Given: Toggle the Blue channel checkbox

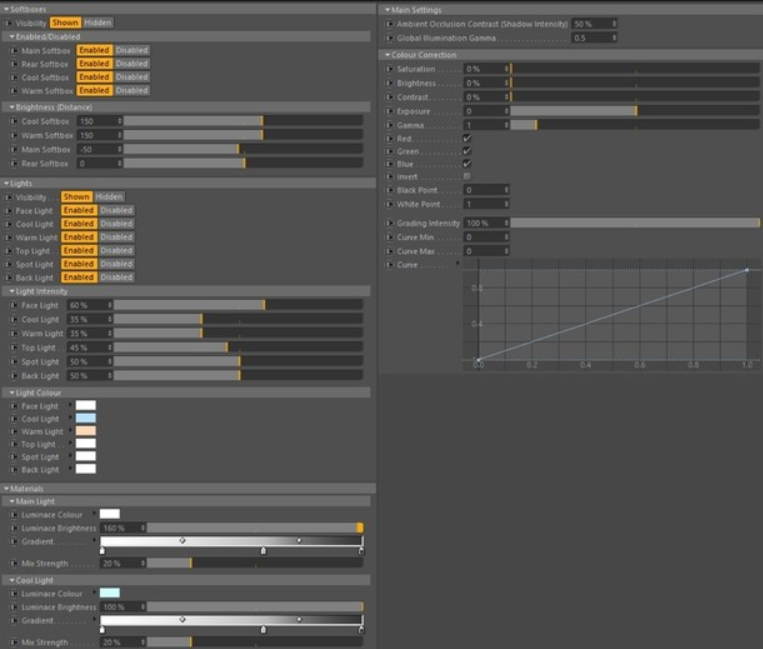Looking at the screenshot, I should coord(467,164).
